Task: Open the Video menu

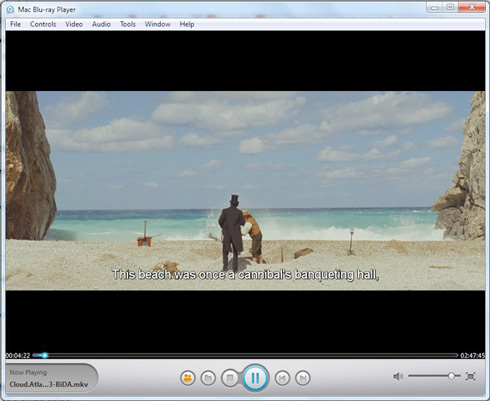Action: click(74, 24)
